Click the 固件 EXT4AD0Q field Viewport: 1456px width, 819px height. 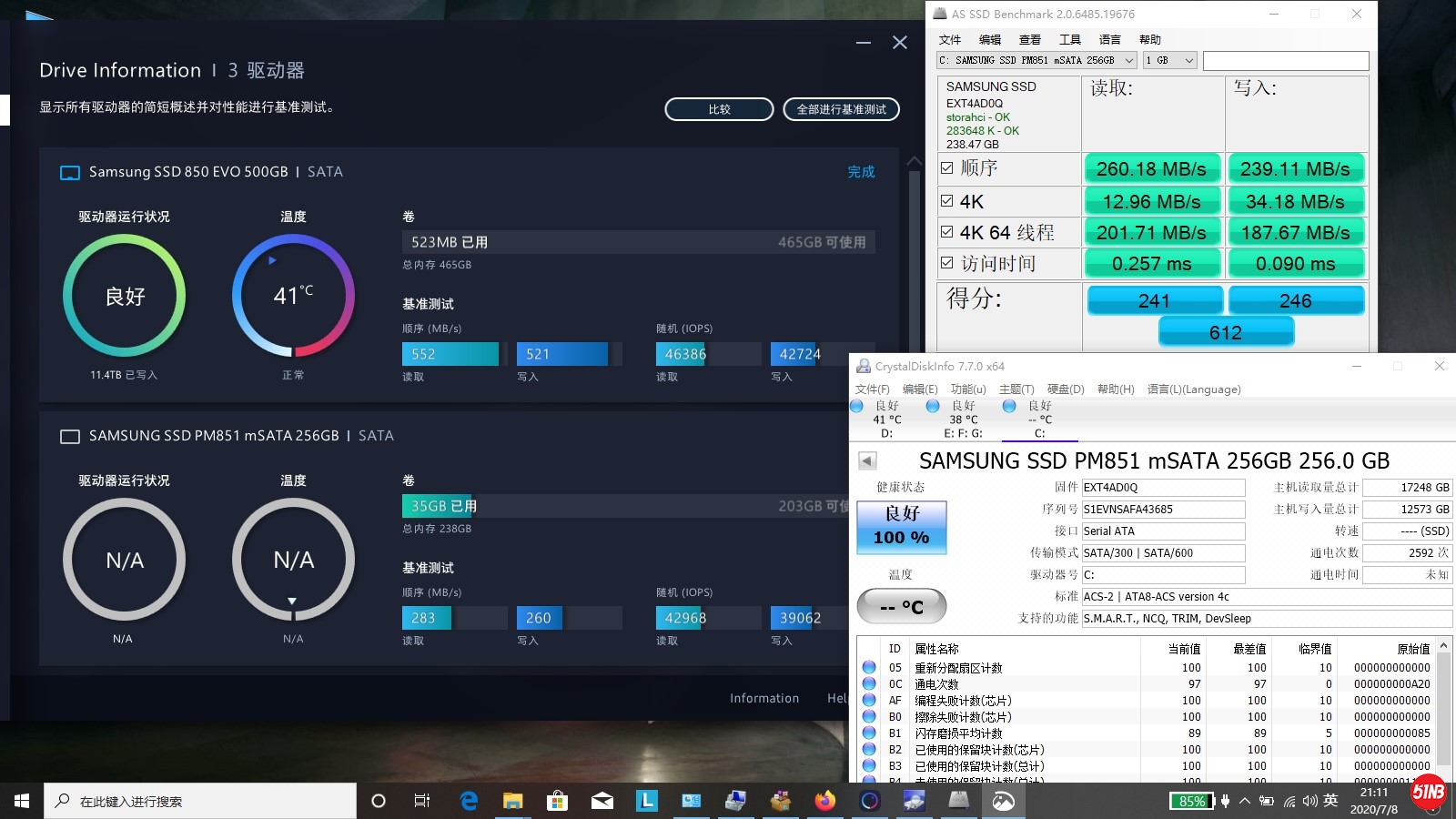coord(1163,488)
